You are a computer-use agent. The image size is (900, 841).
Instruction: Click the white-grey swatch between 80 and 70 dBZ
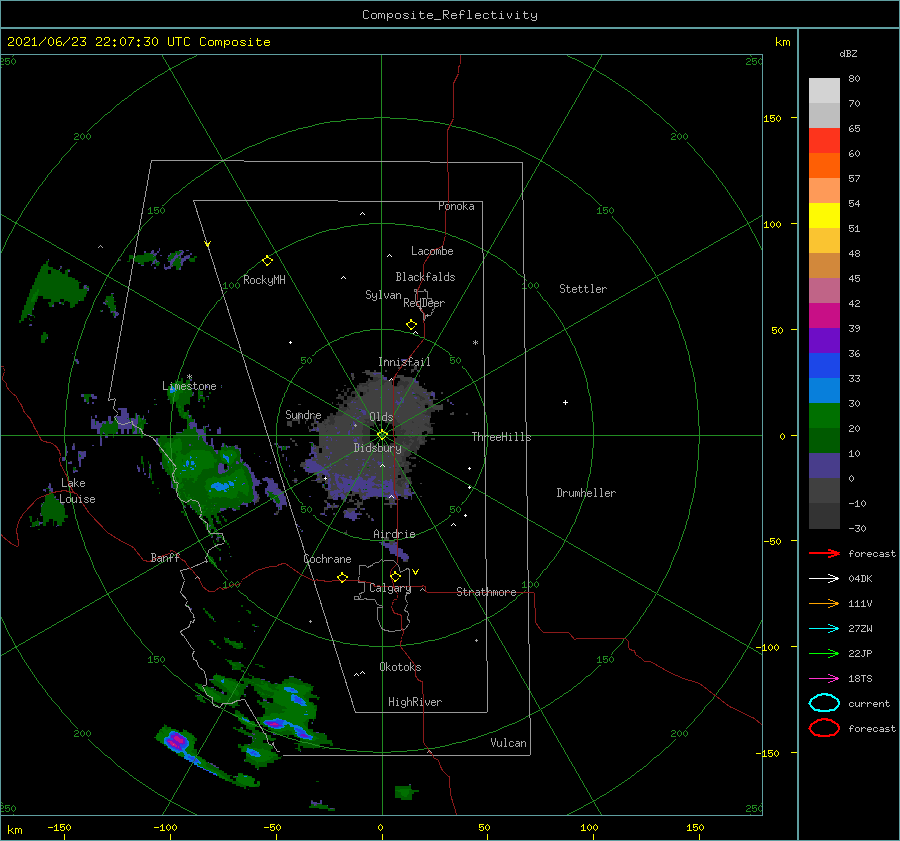click(824, 90)
